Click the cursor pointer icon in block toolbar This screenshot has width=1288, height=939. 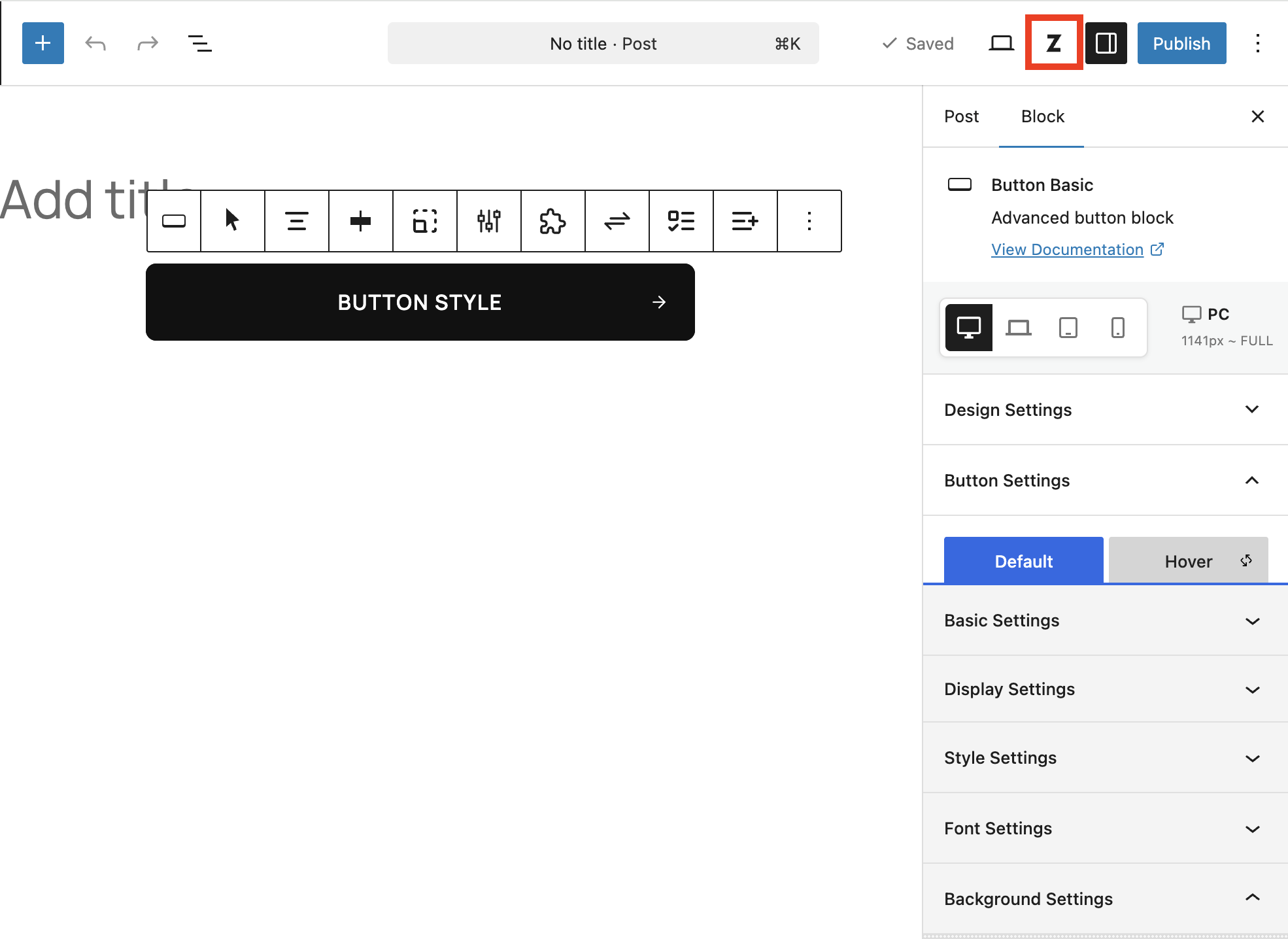pos(232,221)
